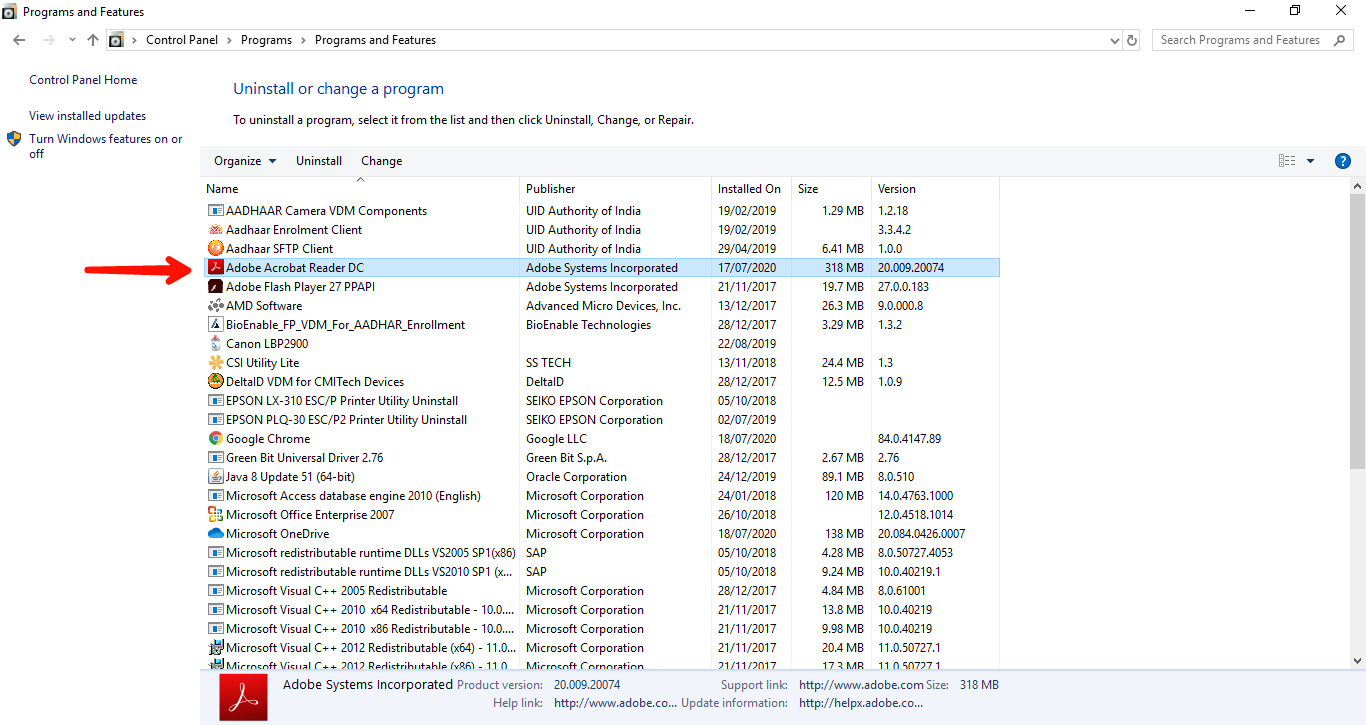1366x725 pixels.
Task: Click Change in the toolbar
Action: [382, 161]
